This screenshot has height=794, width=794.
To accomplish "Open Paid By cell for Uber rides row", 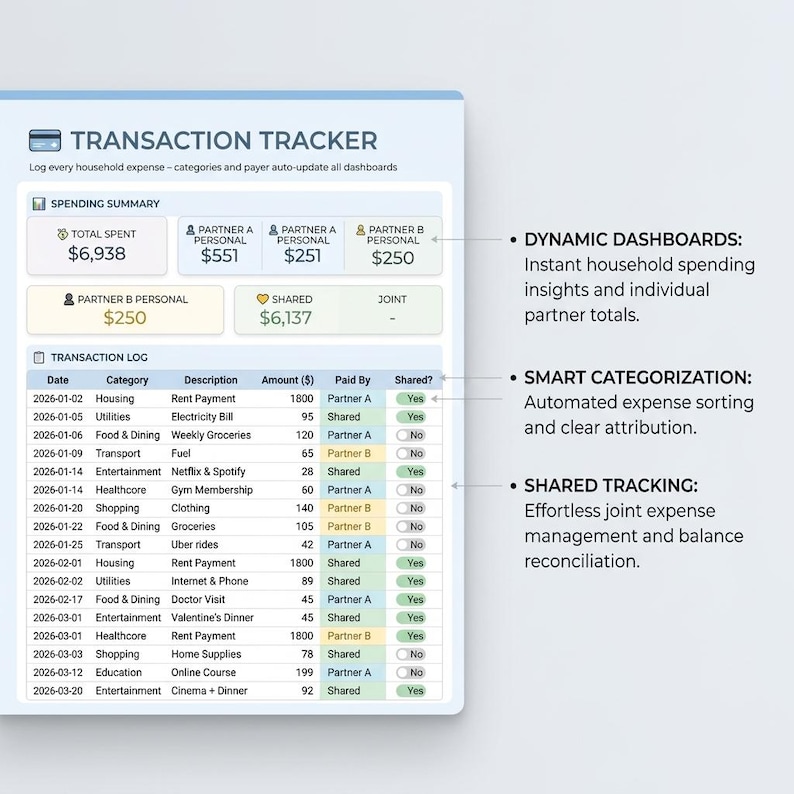I will [353, 544].
